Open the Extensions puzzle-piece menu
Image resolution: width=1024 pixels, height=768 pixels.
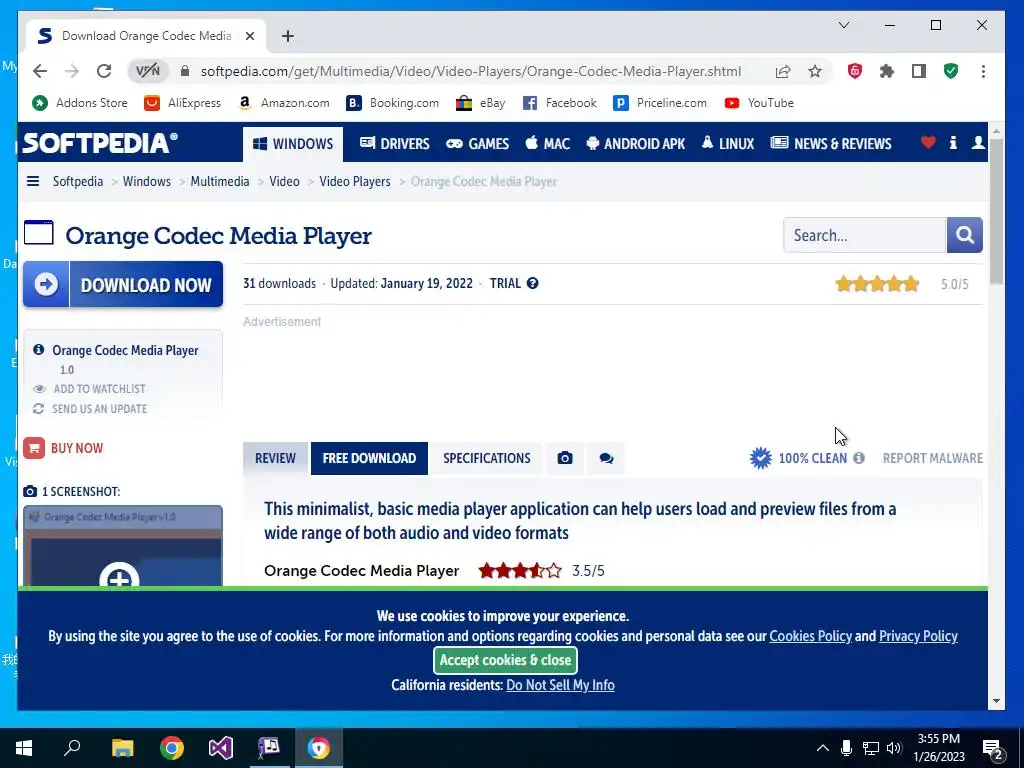(886, 71)
